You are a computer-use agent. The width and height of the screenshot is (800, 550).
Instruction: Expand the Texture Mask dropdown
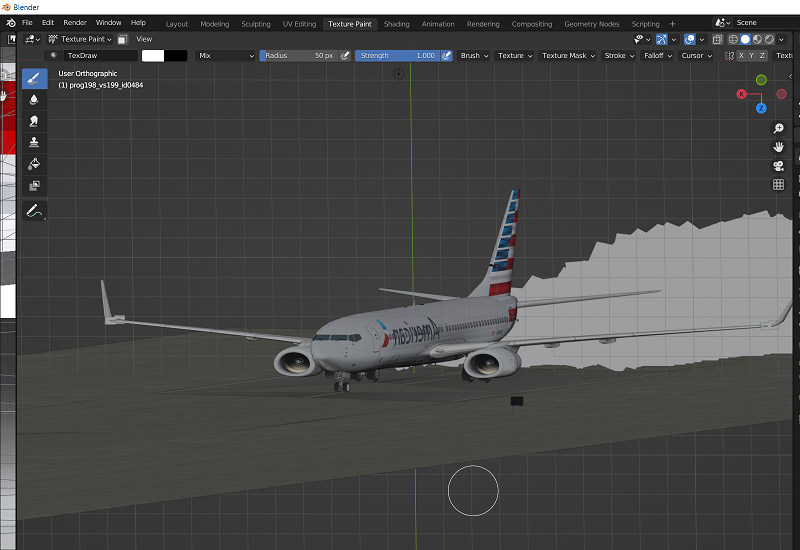568,56
